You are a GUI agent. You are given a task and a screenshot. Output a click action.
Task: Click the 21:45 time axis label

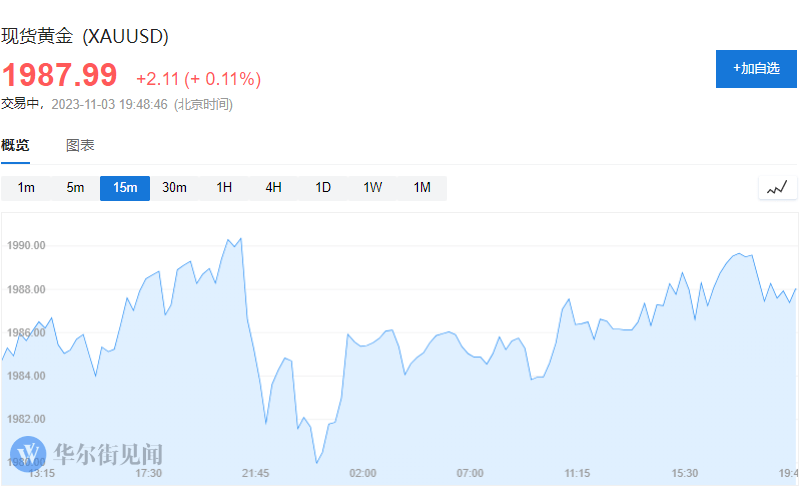coord(256,472)
